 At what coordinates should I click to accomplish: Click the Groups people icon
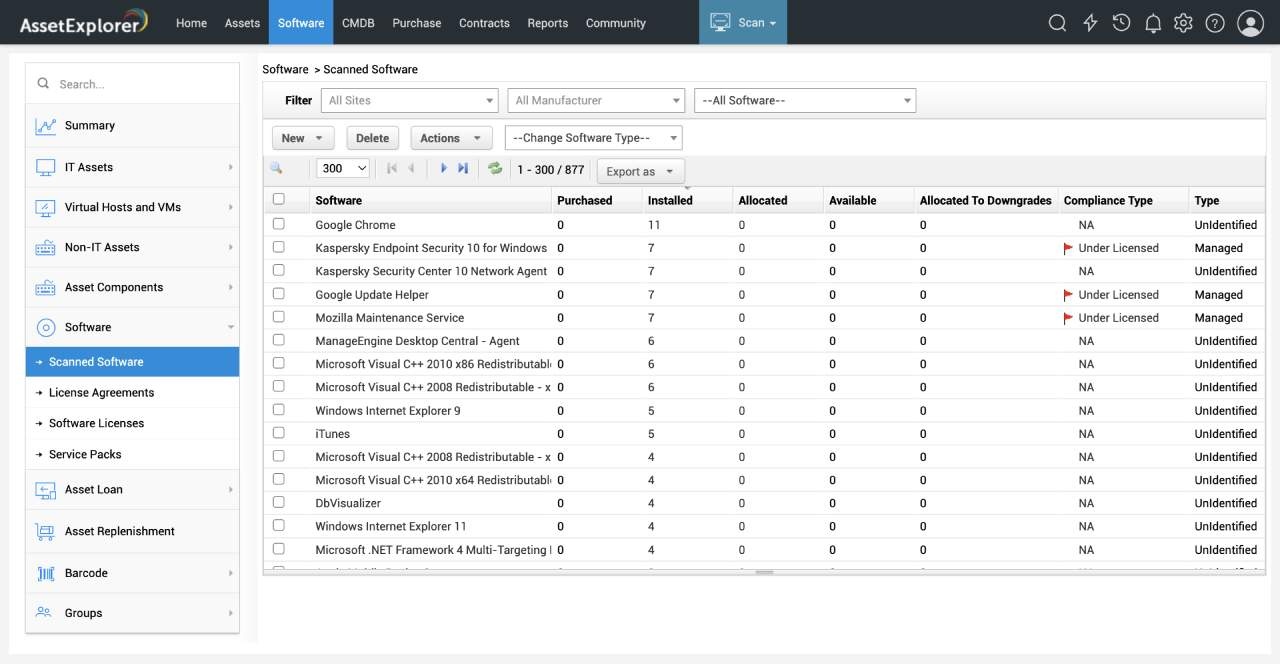44,612
